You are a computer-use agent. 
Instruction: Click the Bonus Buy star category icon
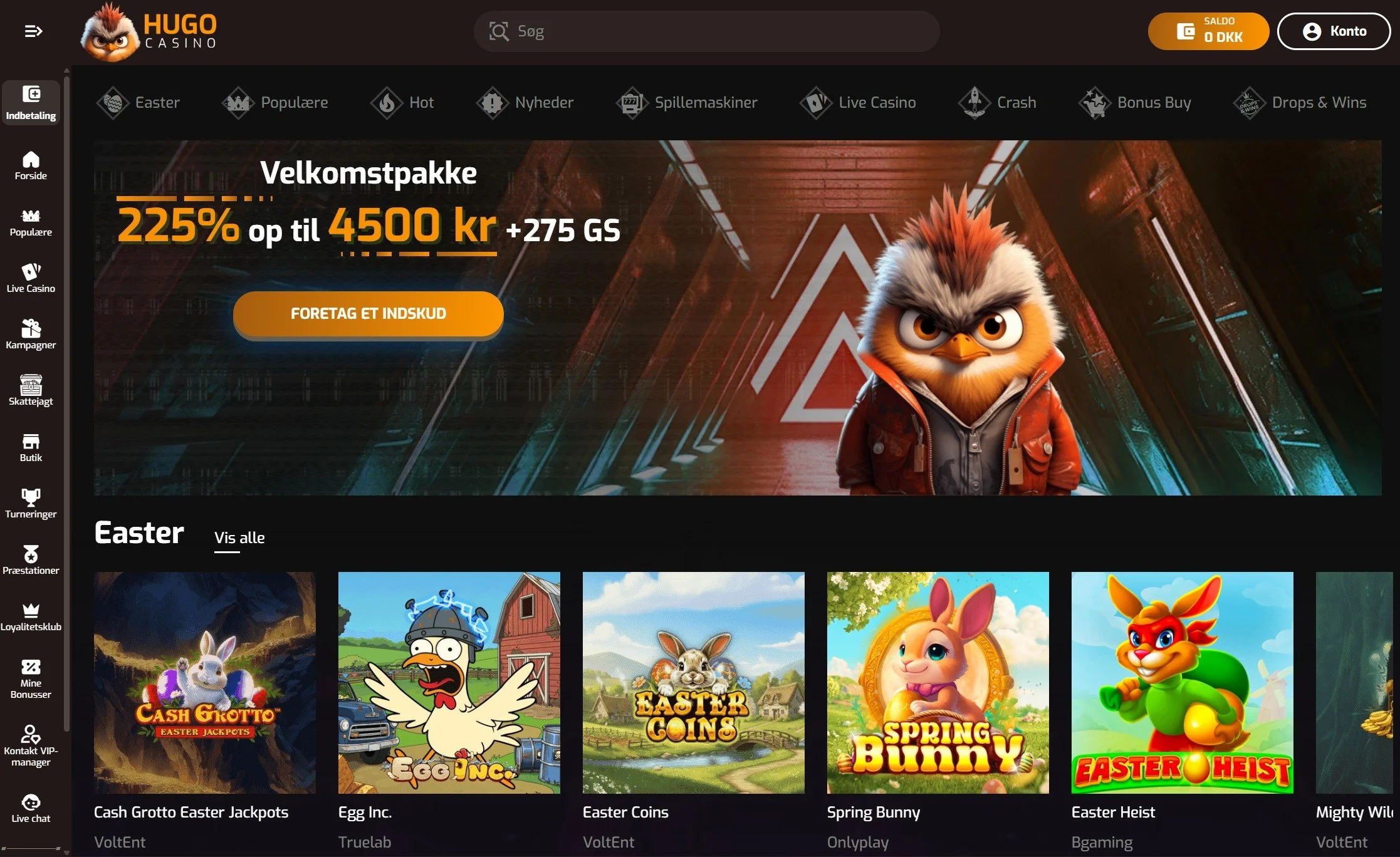(x=1095, y=102)
